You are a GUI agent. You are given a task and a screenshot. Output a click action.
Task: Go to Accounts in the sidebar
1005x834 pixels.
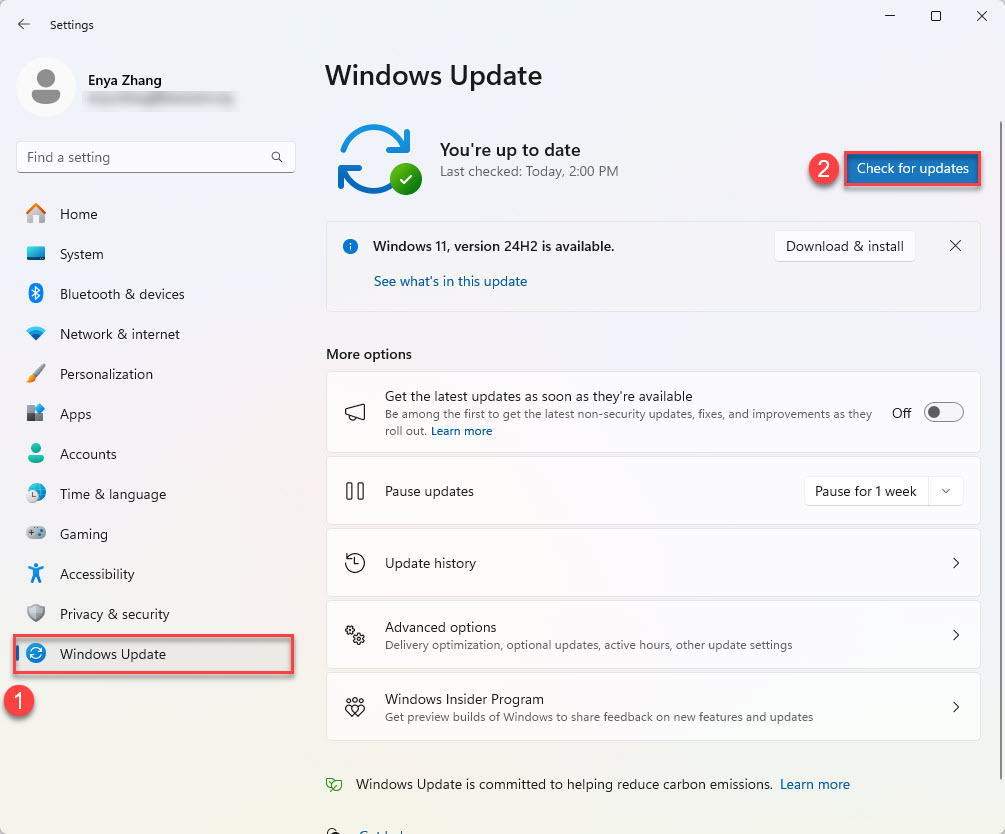(88, 454)
